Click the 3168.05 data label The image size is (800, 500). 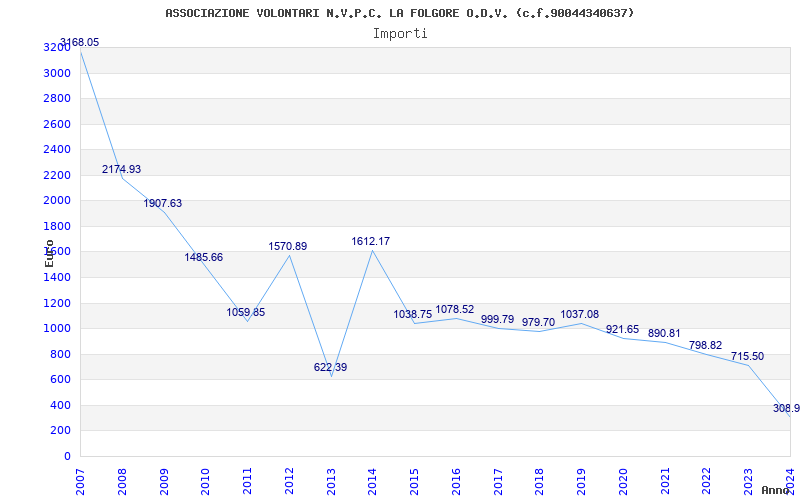(80, 42)
